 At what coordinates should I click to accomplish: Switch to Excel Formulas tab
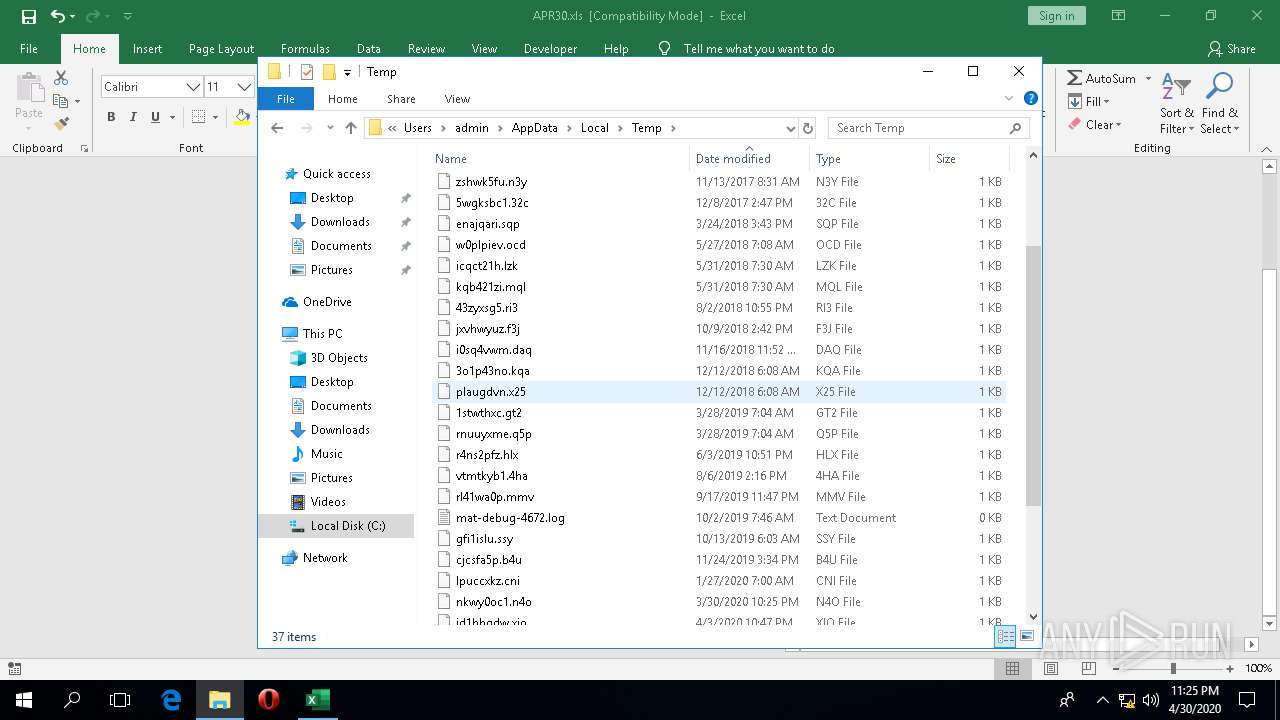pyautogui.click(x=305, y=48)
